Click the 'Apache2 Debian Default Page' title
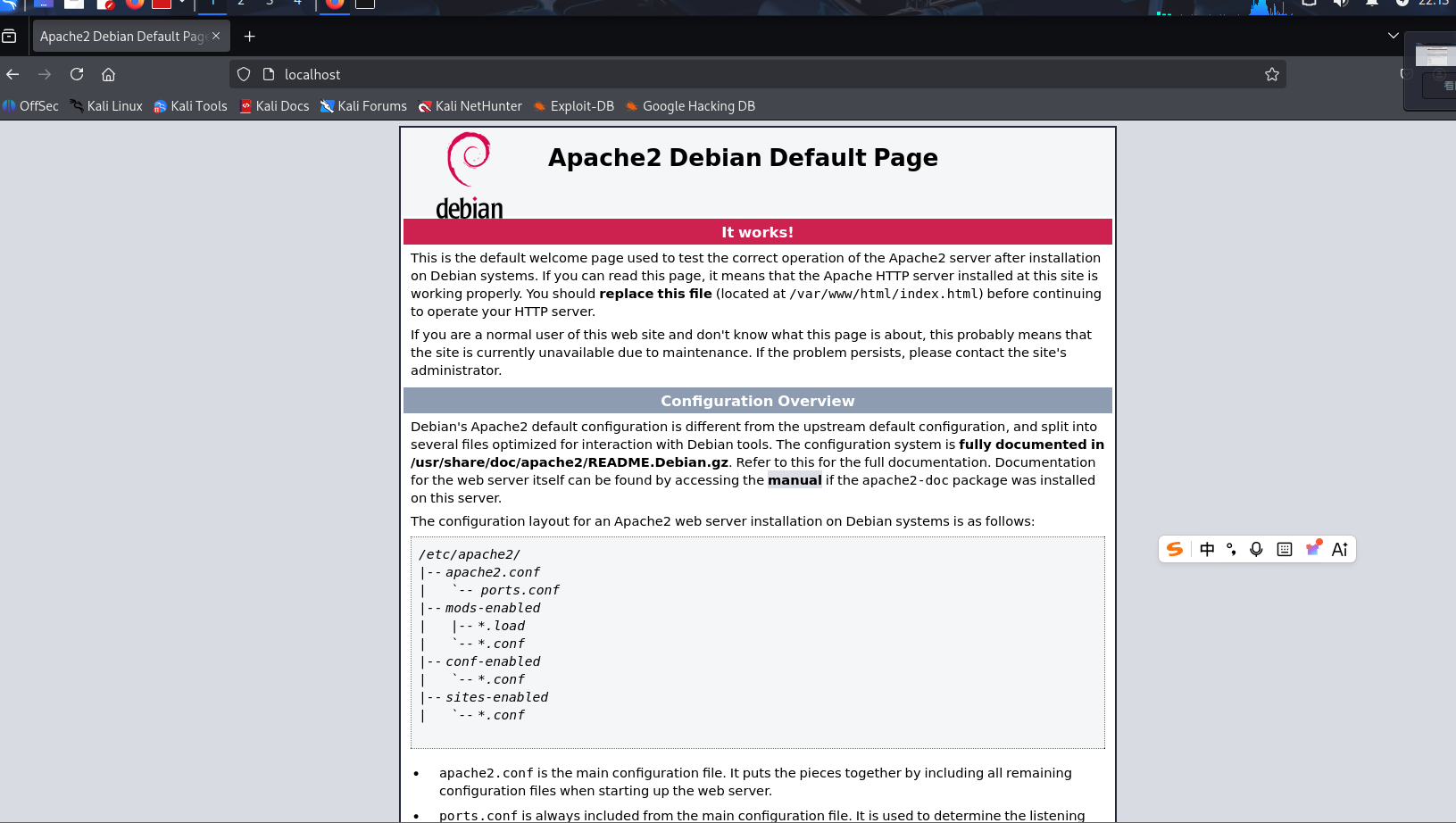The height and width of the screenshot is (823, 1456). (743, 158)
